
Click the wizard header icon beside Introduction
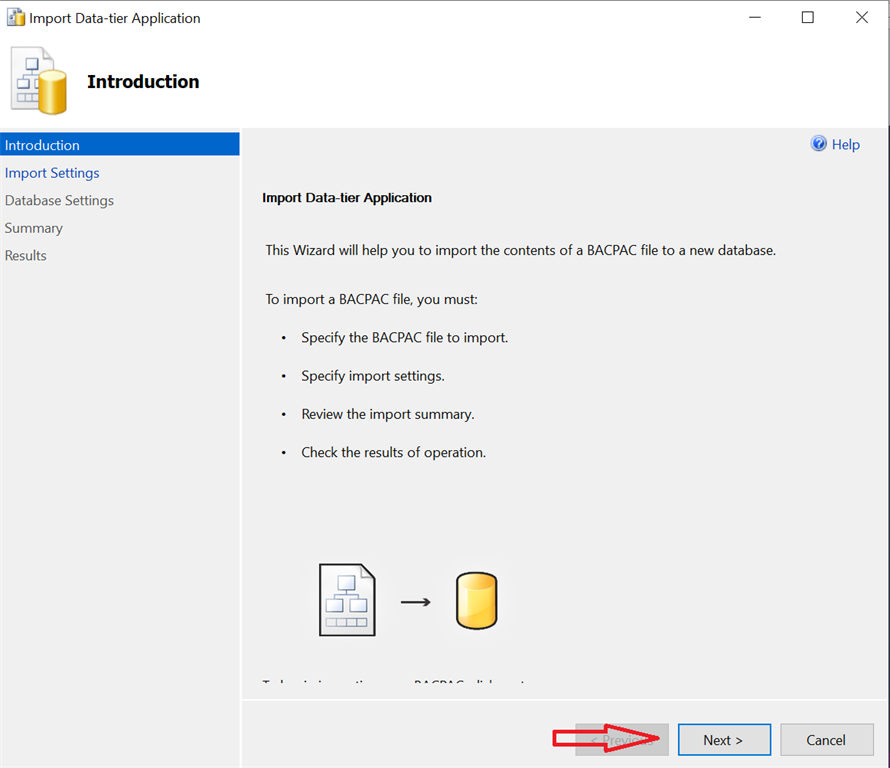point(39,82)
